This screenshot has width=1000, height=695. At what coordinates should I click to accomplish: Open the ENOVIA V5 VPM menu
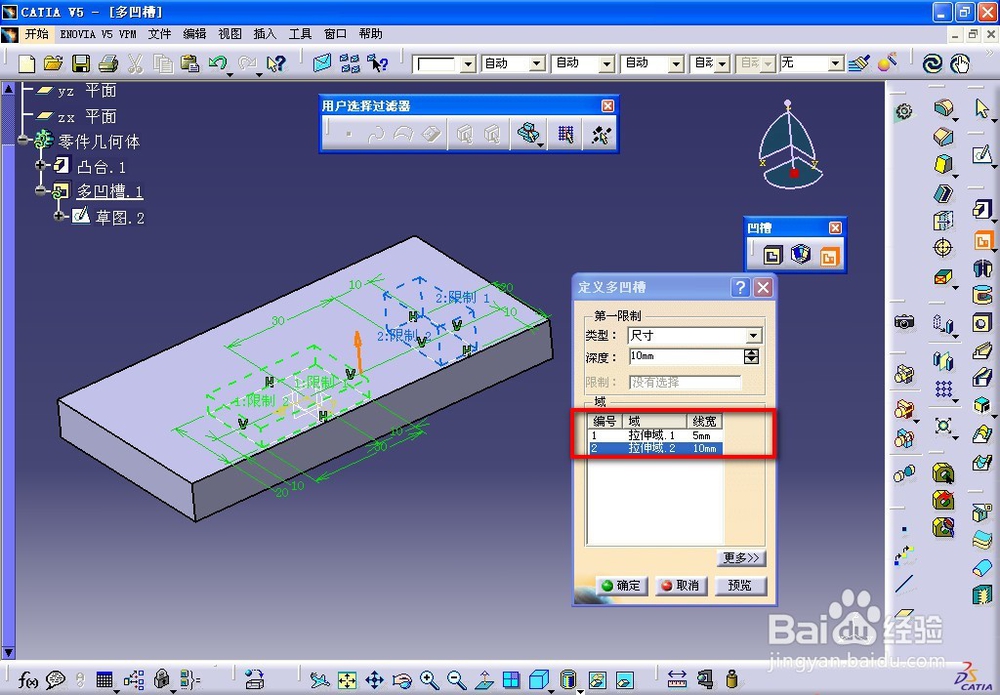(98, 34)
